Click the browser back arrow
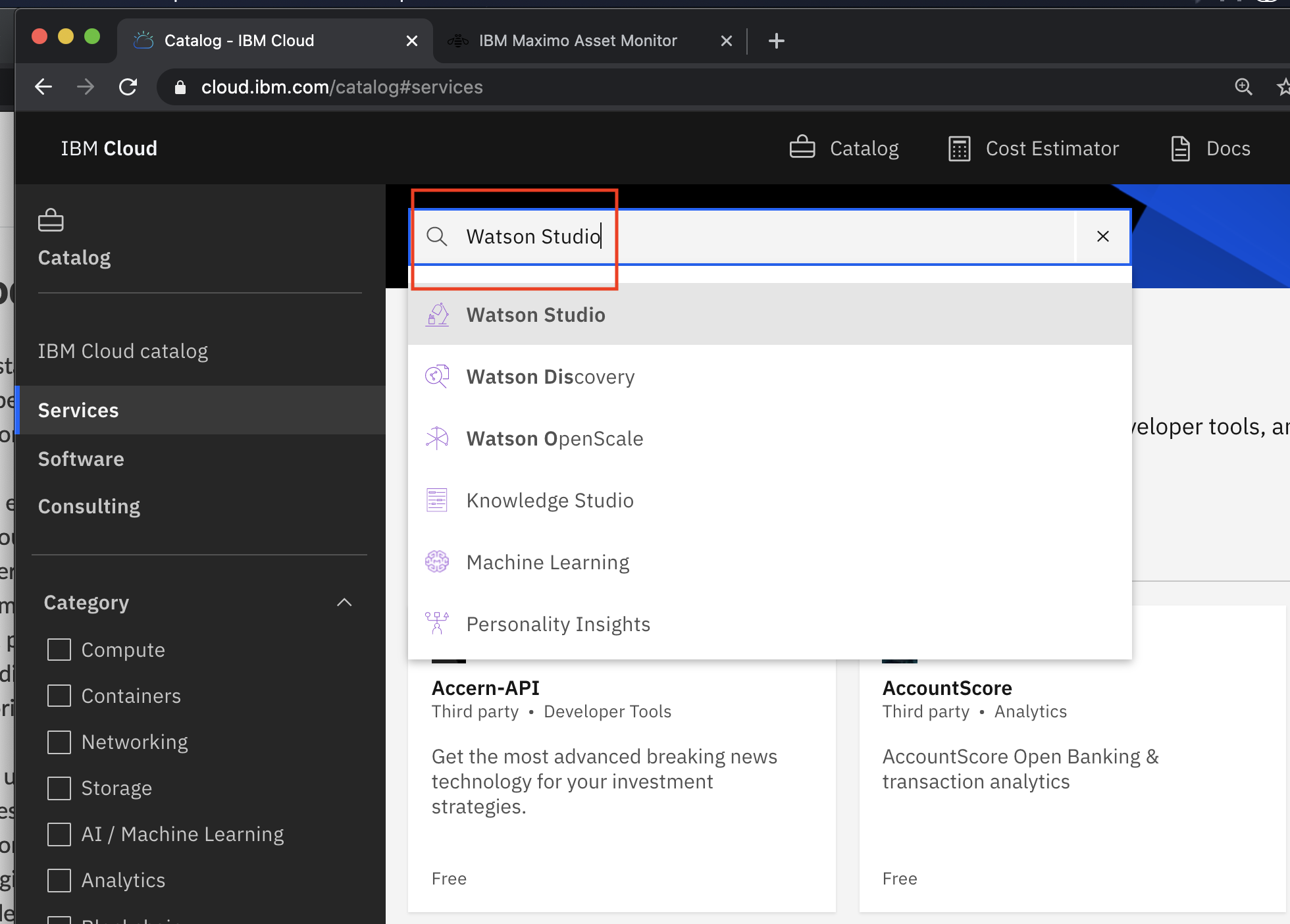 tap(43, 87)
